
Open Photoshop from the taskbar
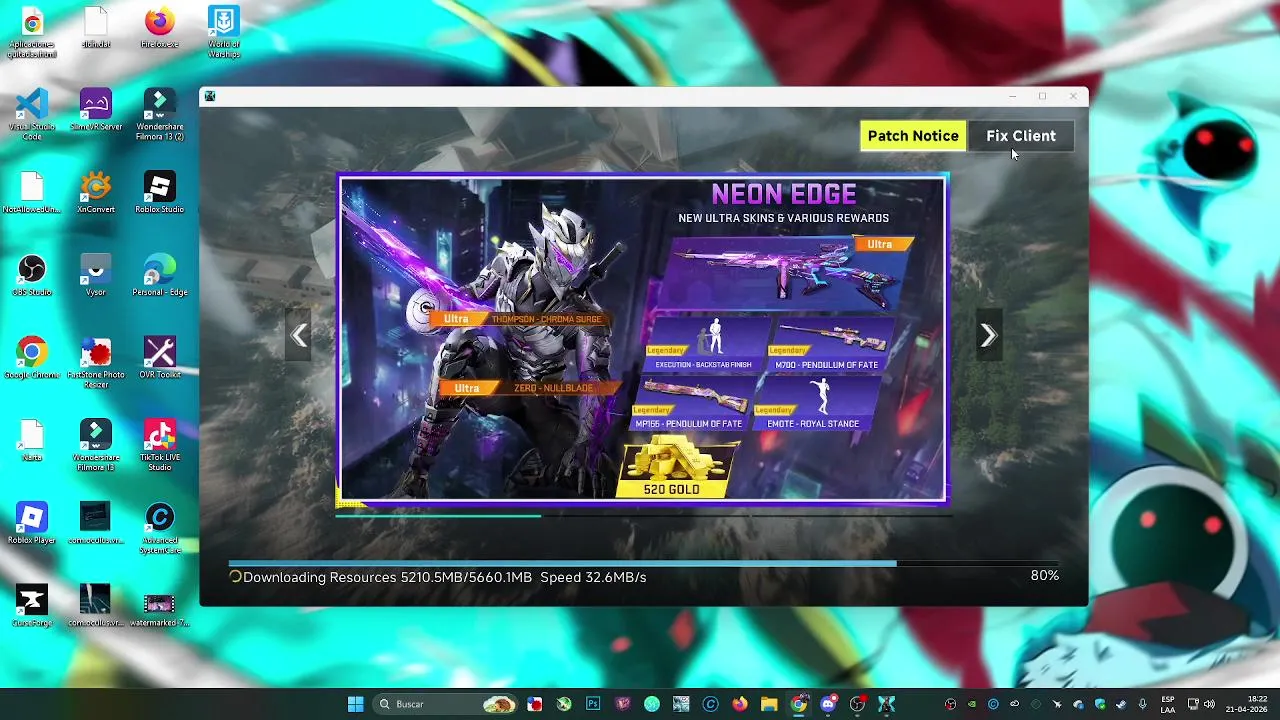(593, 704)
